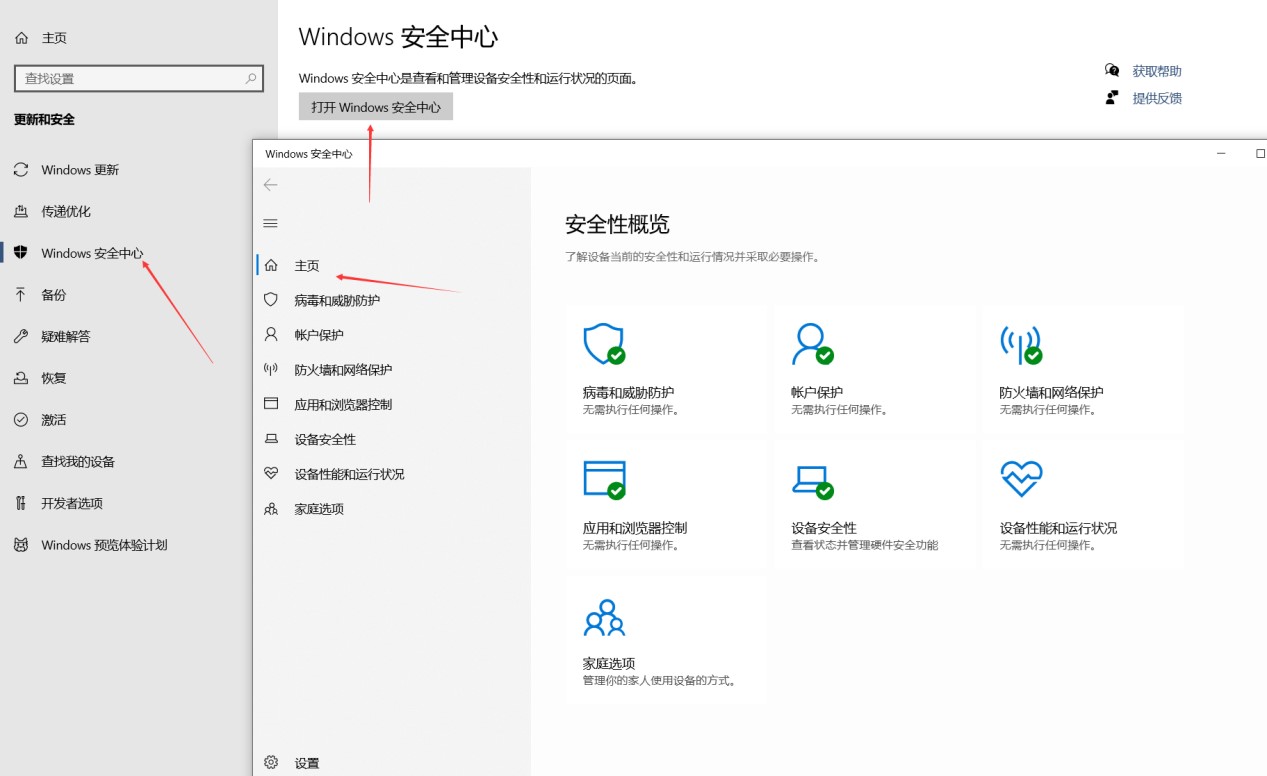Go to 主页 at top of settings
Viewport: 1267px width, 776px height.
pos(53,38)
